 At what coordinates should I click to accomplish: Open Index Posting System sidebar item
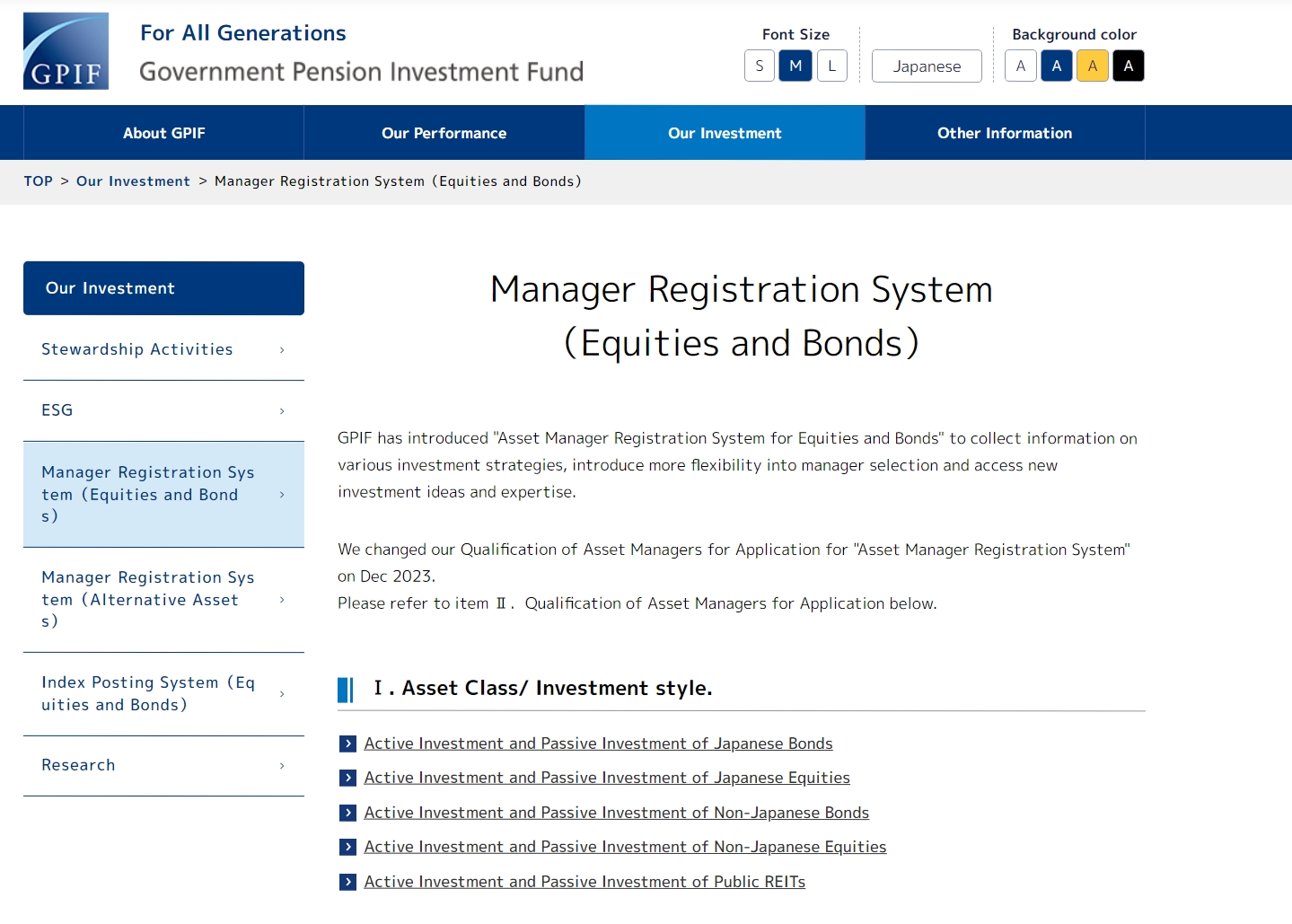163,693
